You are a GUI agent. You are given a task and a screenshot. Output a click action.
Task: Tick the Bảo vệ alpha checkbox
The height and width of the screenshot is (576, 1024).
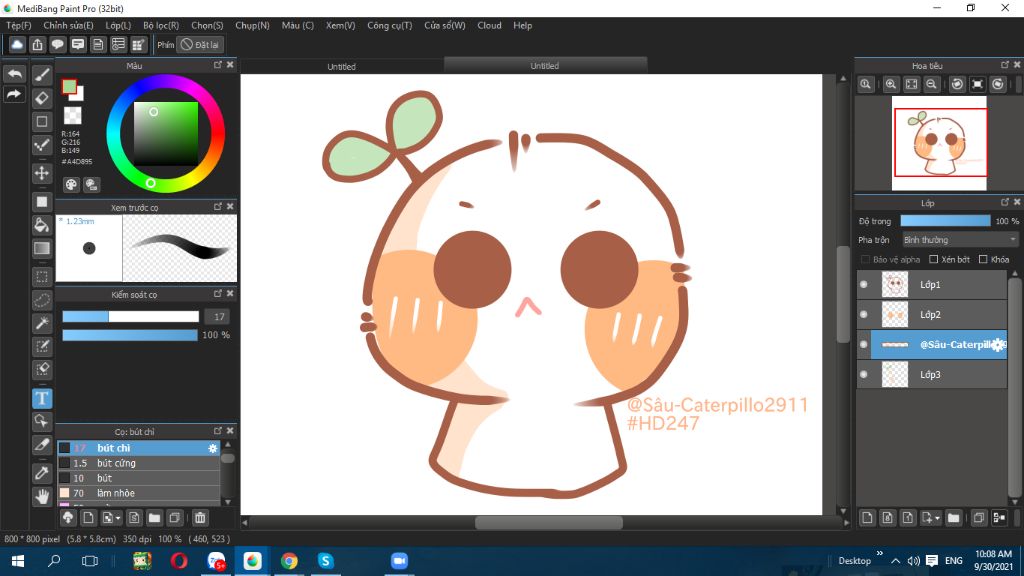865,259
